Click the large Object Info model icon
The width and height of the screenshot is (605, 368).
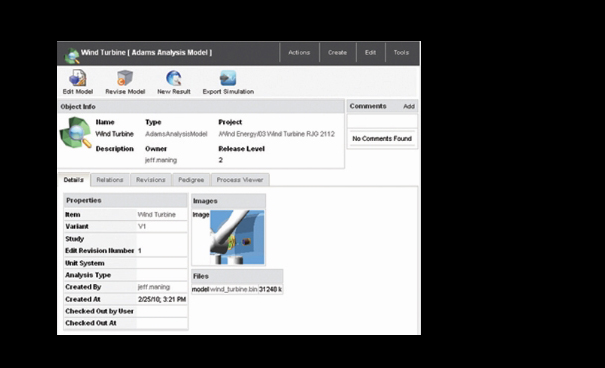(x=75, y=133)
